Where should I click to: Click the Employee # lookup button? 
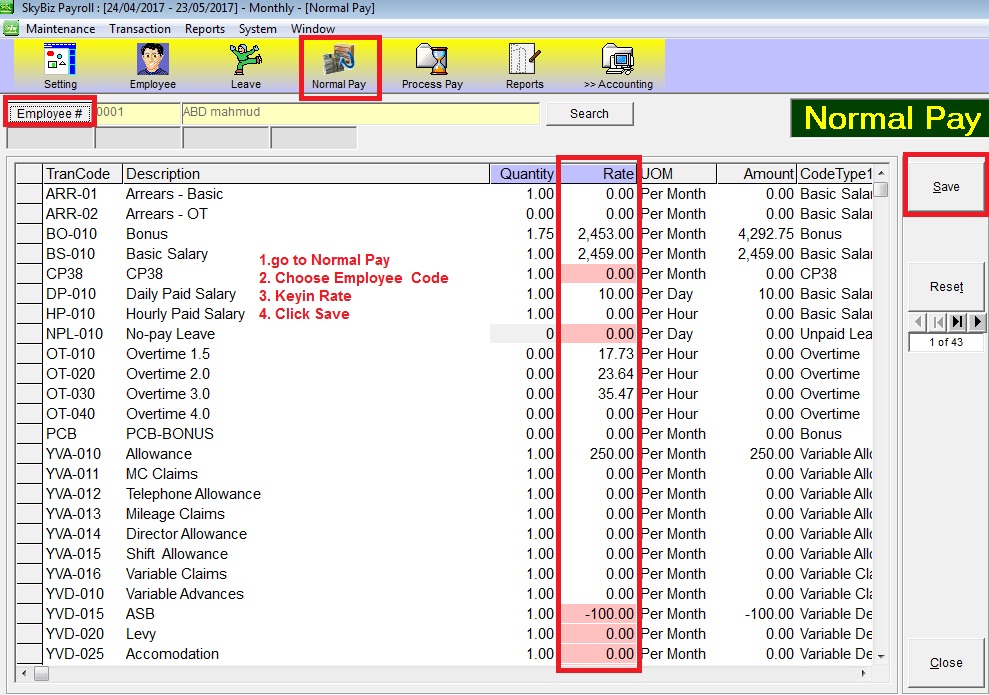pyautogui.click(x=50, y=113)
